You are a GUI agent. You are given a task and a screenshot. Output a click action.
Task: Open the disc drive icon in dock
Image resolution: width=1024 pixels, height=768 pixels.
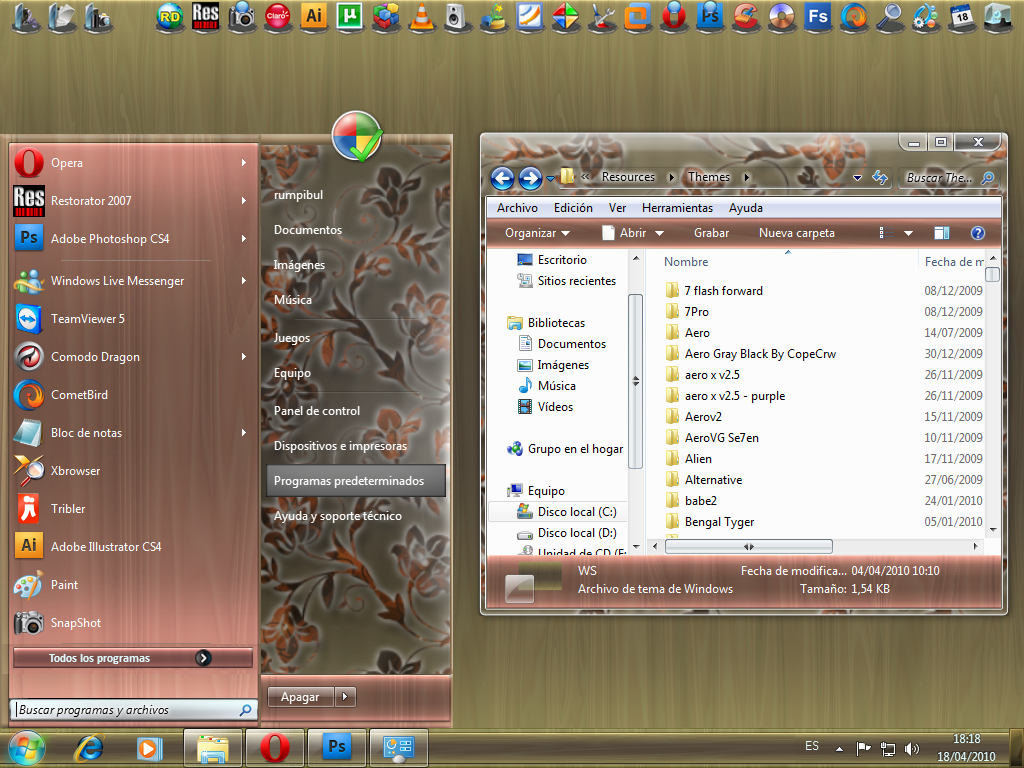coord(782,16)
